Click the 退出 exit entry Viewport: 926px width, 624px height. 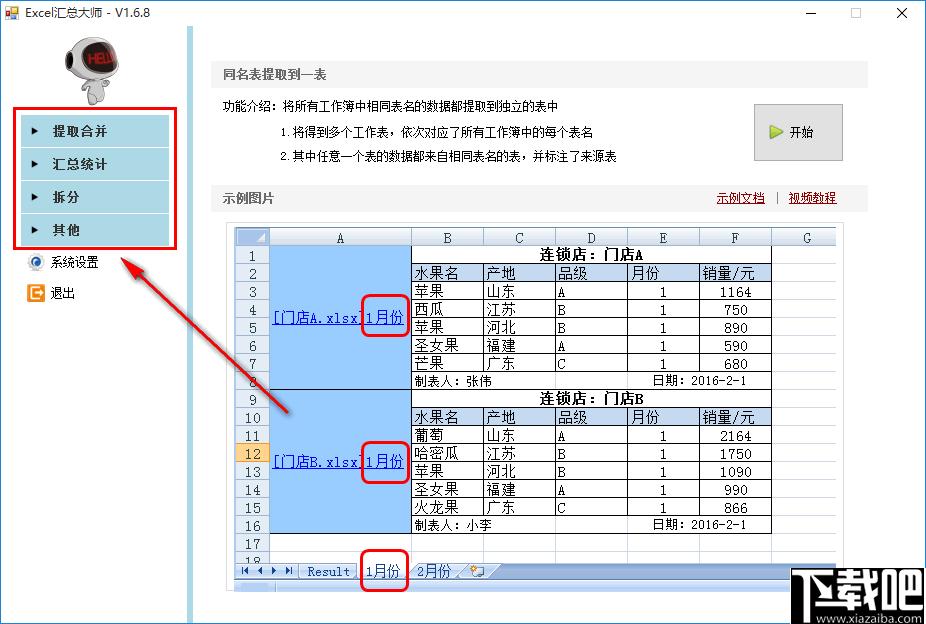pyautogui.click(x=62, y=293)
